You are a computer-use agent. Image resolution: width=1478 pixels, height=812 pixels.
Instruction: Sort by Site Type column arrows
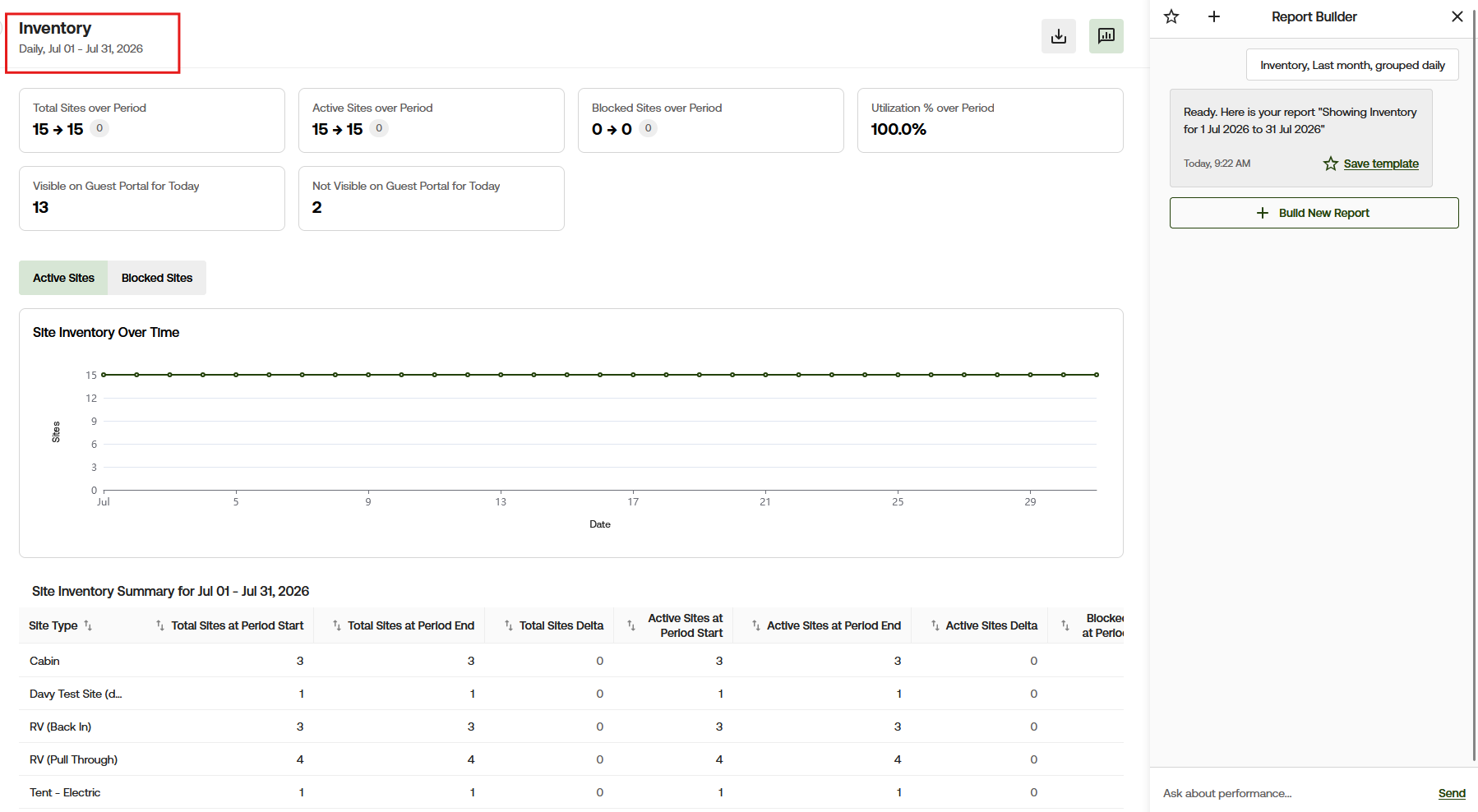pyautogui.click(x=88, y=625)
